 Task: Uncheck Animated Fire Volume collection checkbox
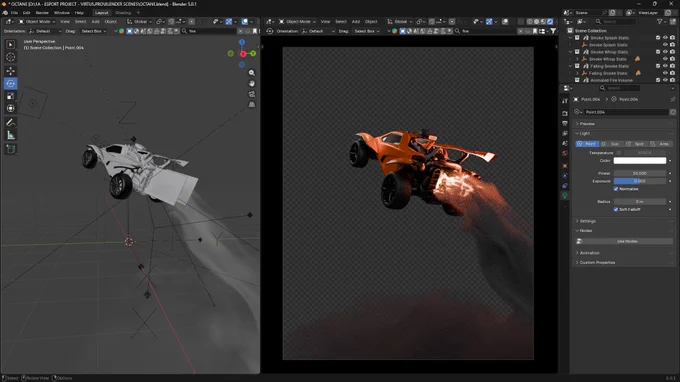658,80
